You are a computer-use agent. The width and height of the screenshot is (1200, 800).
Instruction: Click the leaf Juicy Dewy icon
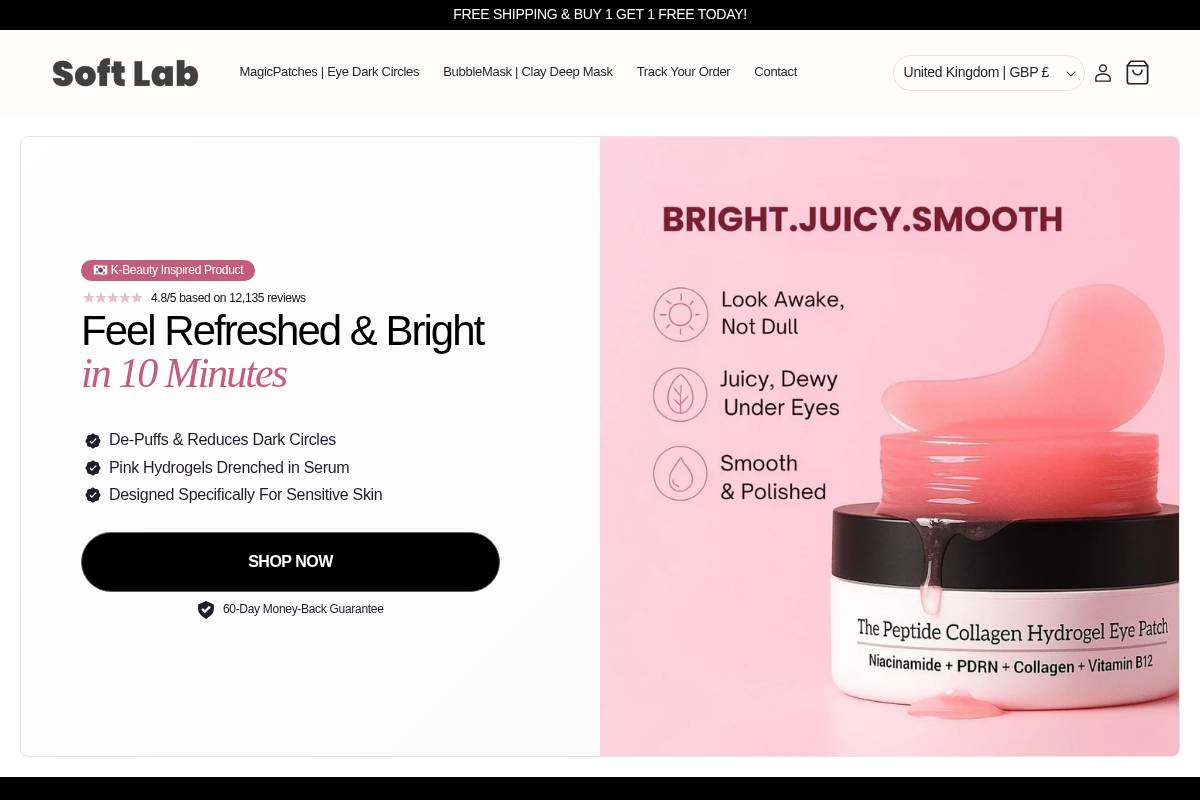(680, 394)
